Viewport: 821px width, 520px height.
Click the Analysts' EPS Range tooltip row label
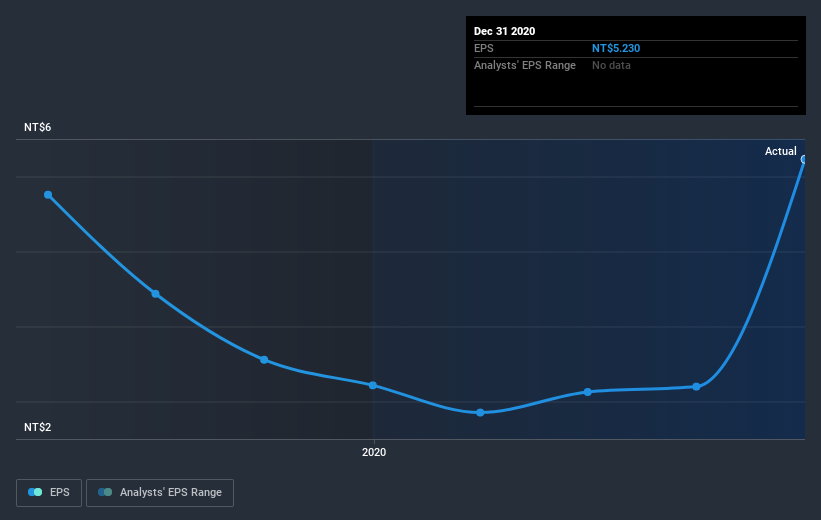point(525,65)
